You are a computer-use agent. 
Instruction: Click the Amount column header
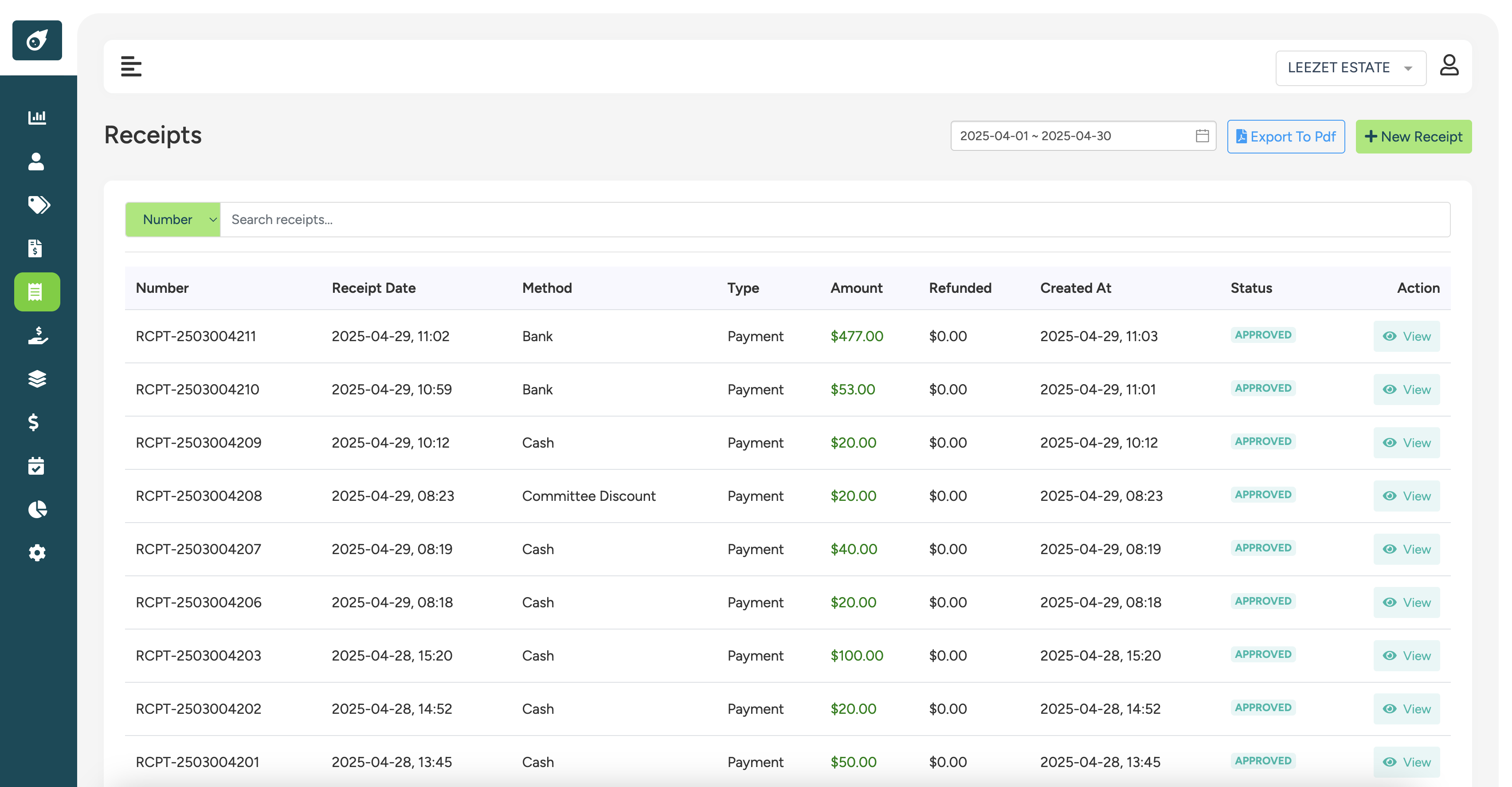[856, 288]
